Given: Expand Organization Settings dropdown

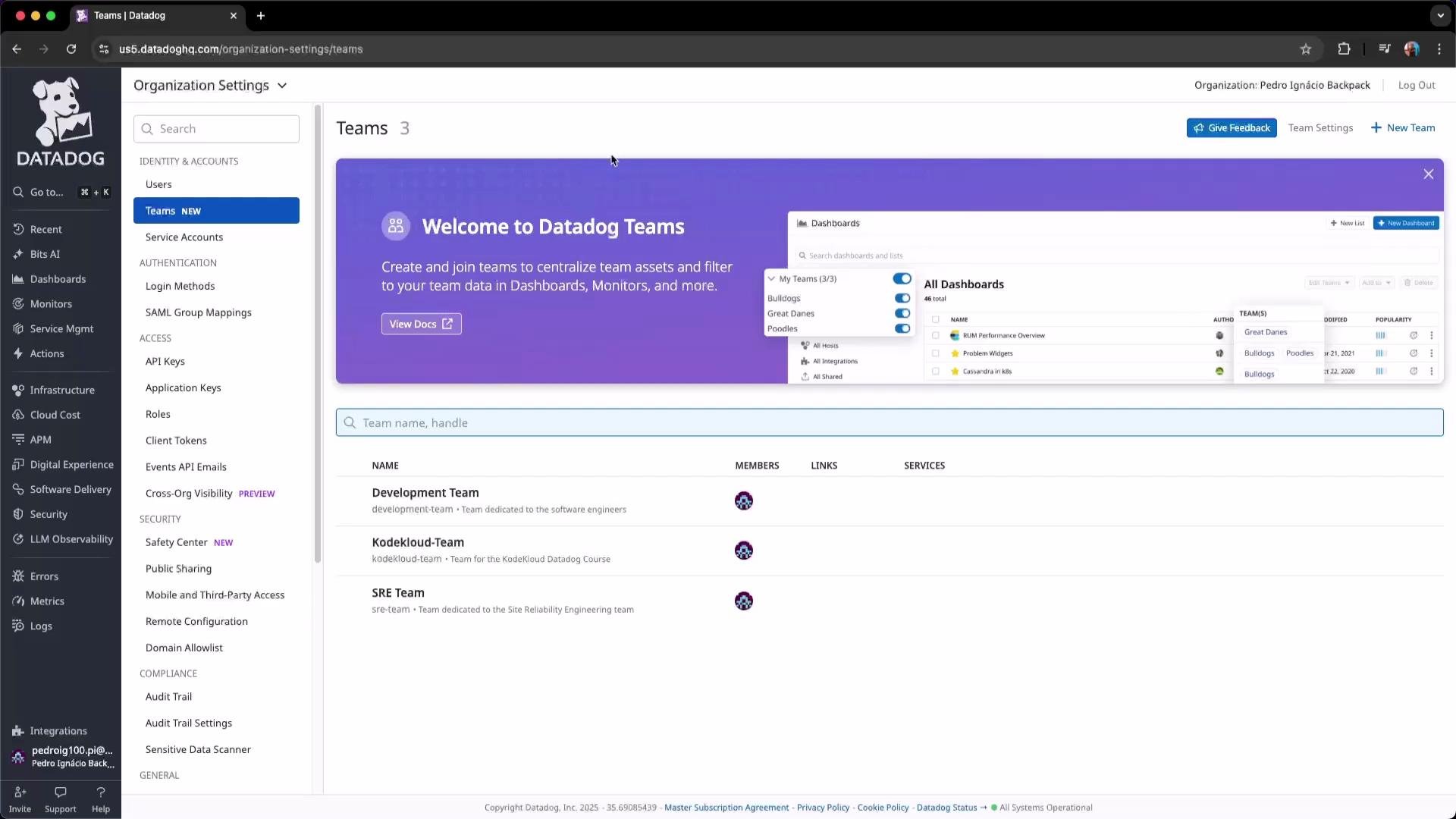Looking at the screenshot, I should click(x=210, y=86).
